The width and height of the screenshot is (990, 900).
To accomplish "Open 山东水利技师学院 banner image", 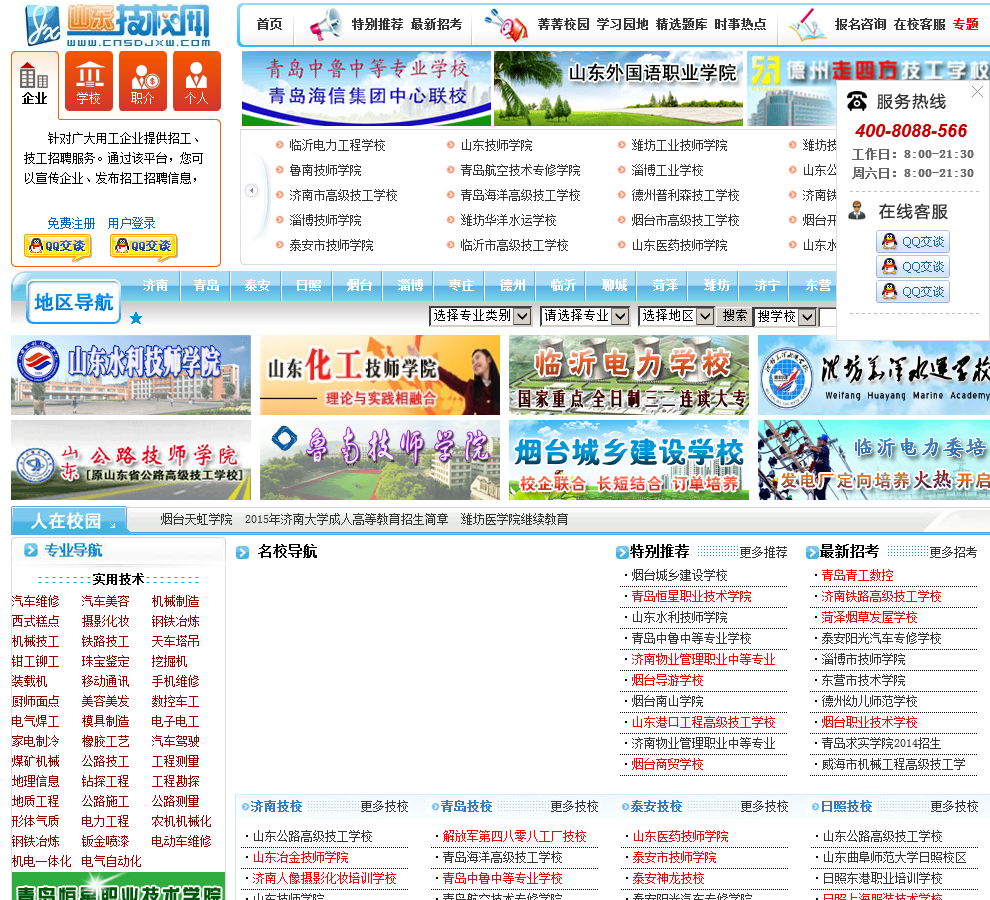I will pyautogui.click(x=131, y=375).
